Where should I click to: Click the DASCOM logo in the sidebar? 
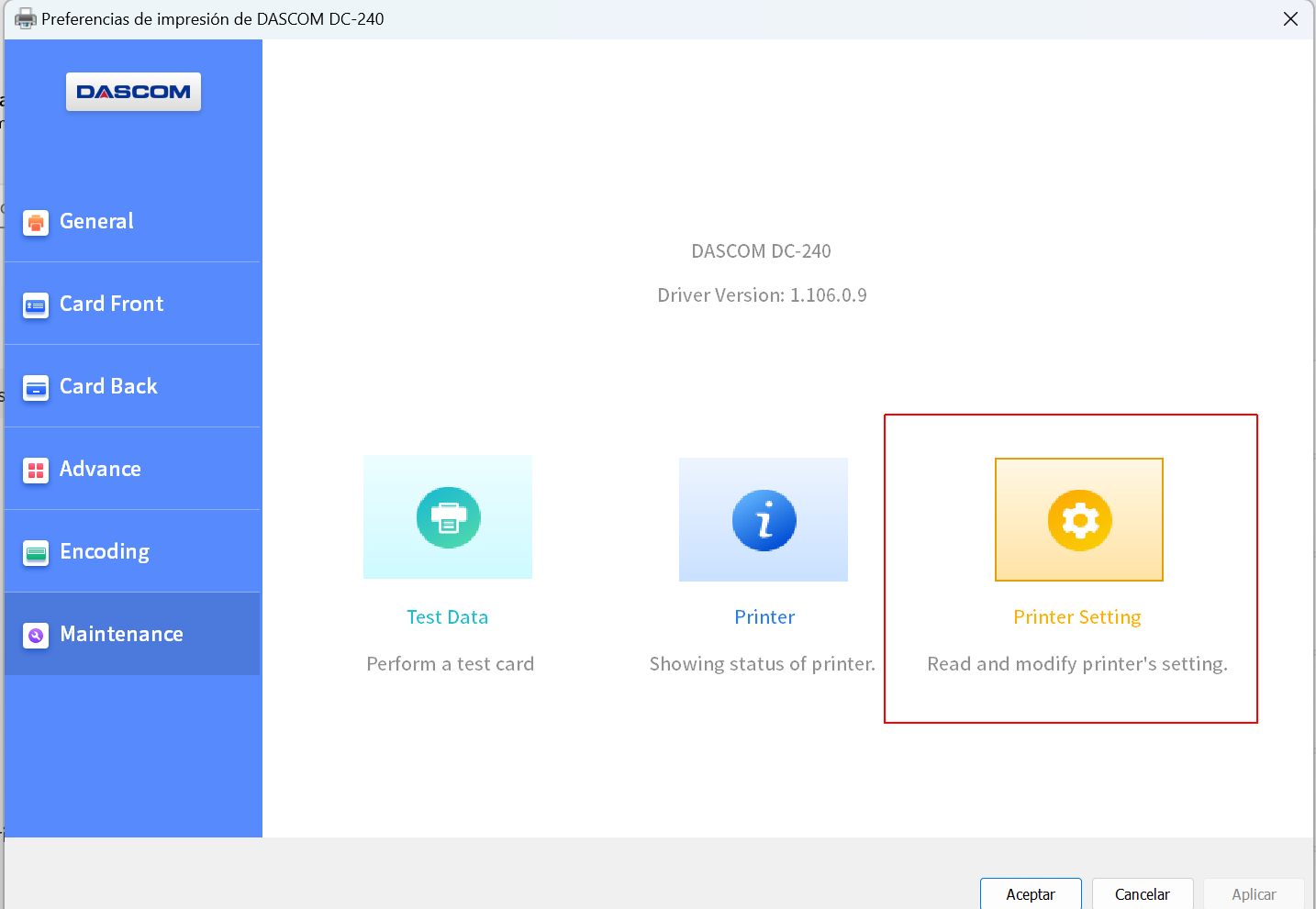pyautogui.click(x=133, y=92)
